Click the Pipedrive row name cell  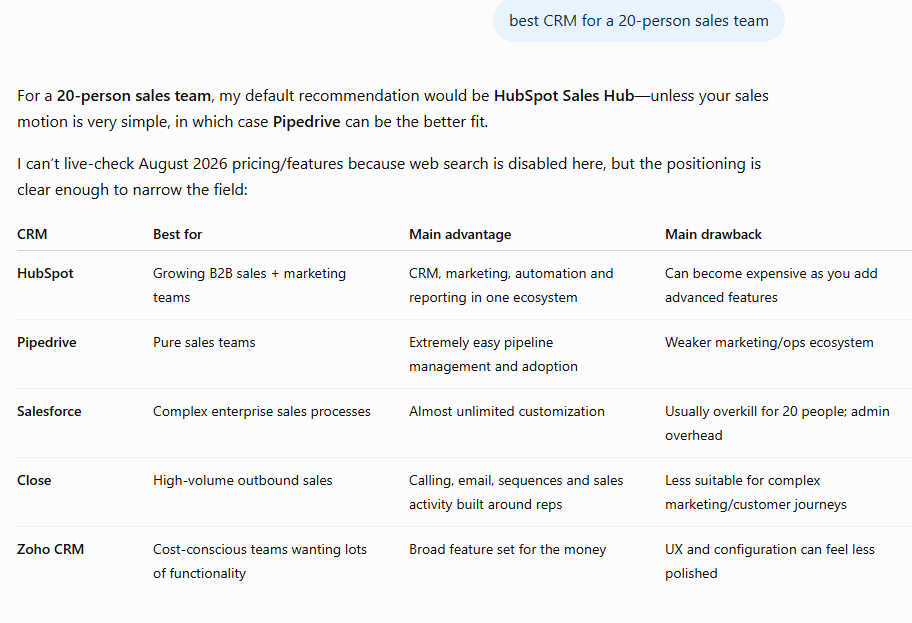click(47, 342)
